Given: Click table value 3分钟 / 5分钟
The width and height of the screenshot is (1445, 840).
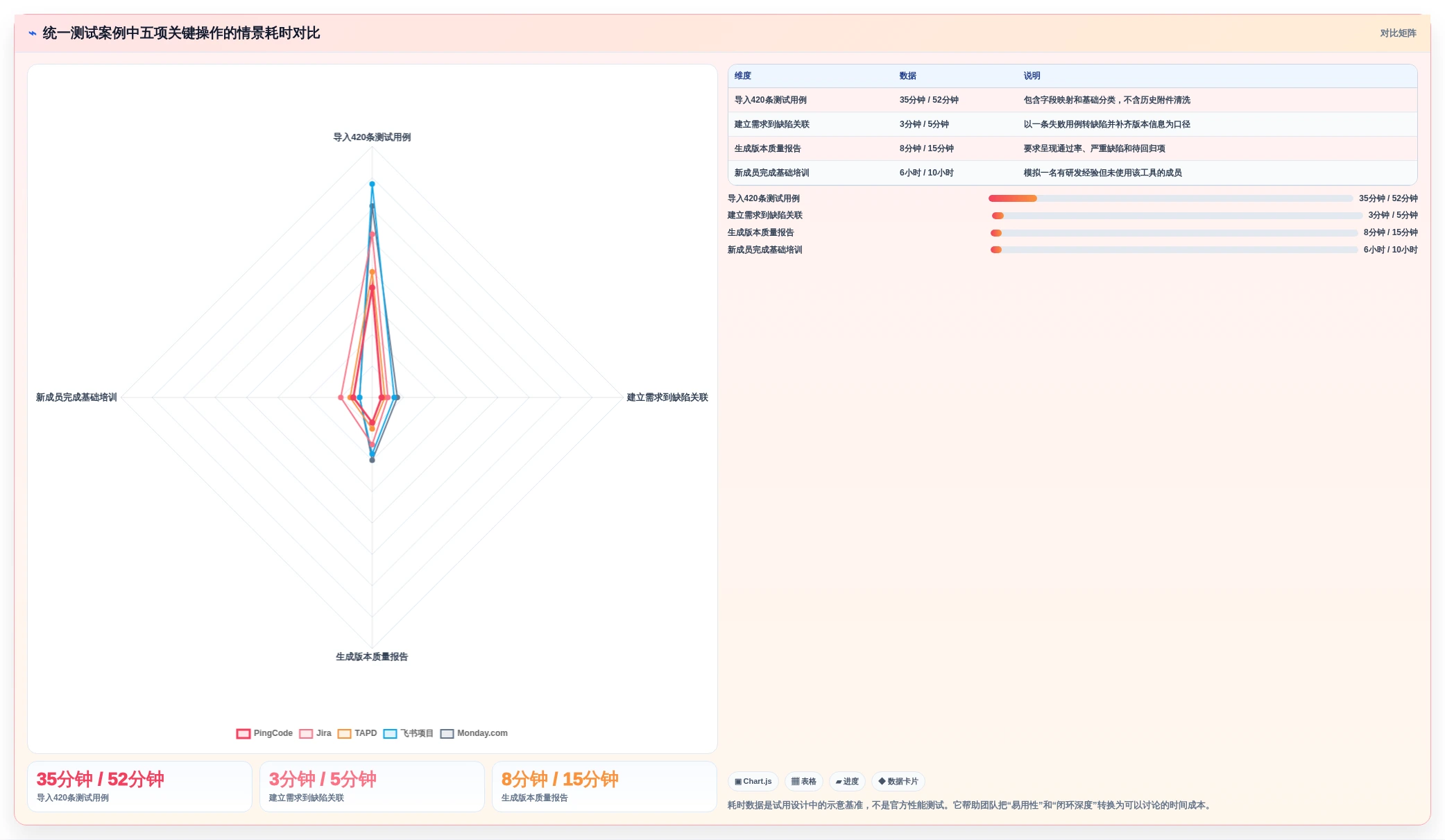Looking at the screenshot, I should point(924,125).
